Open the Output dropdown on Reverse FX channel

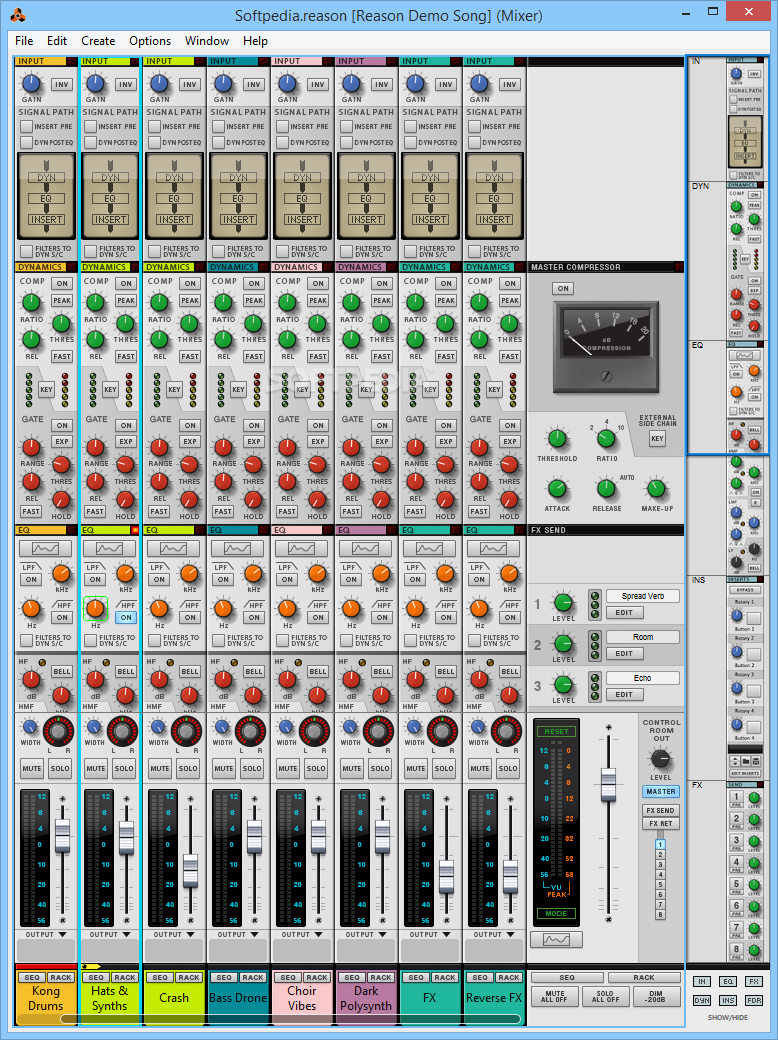(494, 935)
